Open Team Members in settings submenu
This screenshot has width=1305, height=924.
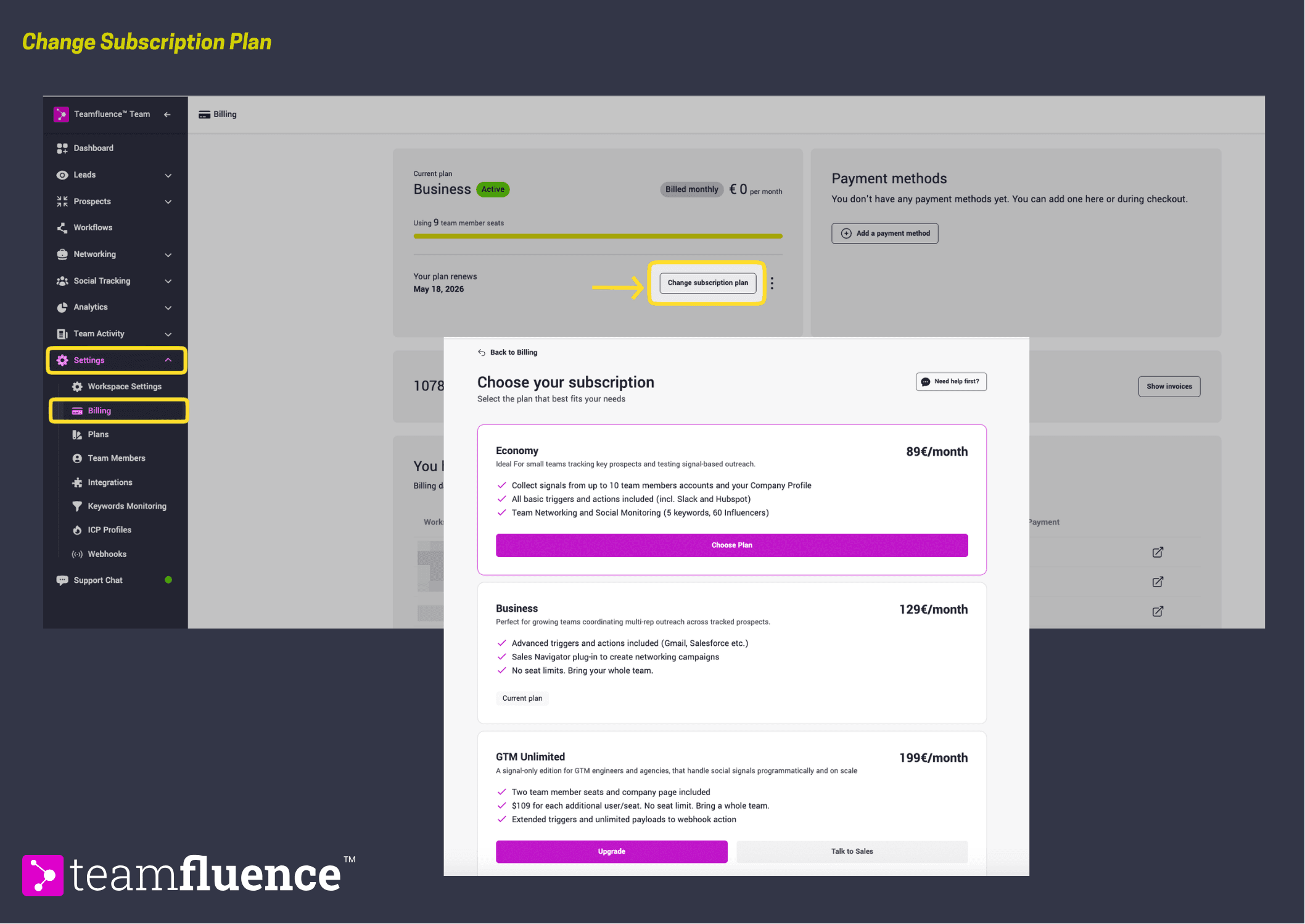pos(116,458)
